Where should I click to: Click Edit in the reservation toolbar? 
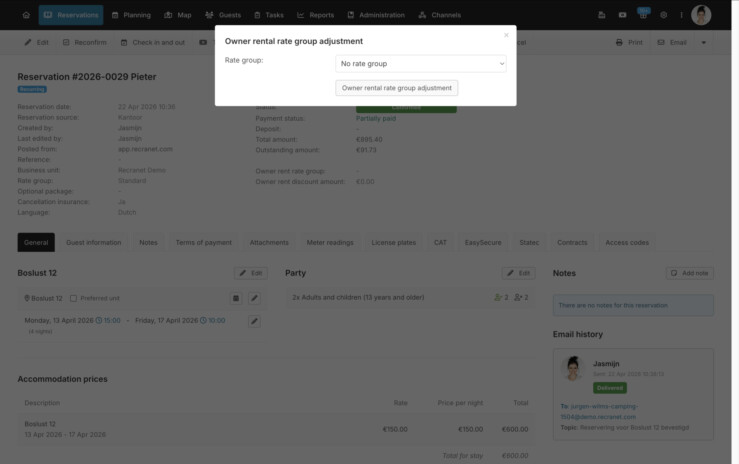[37, 42]
